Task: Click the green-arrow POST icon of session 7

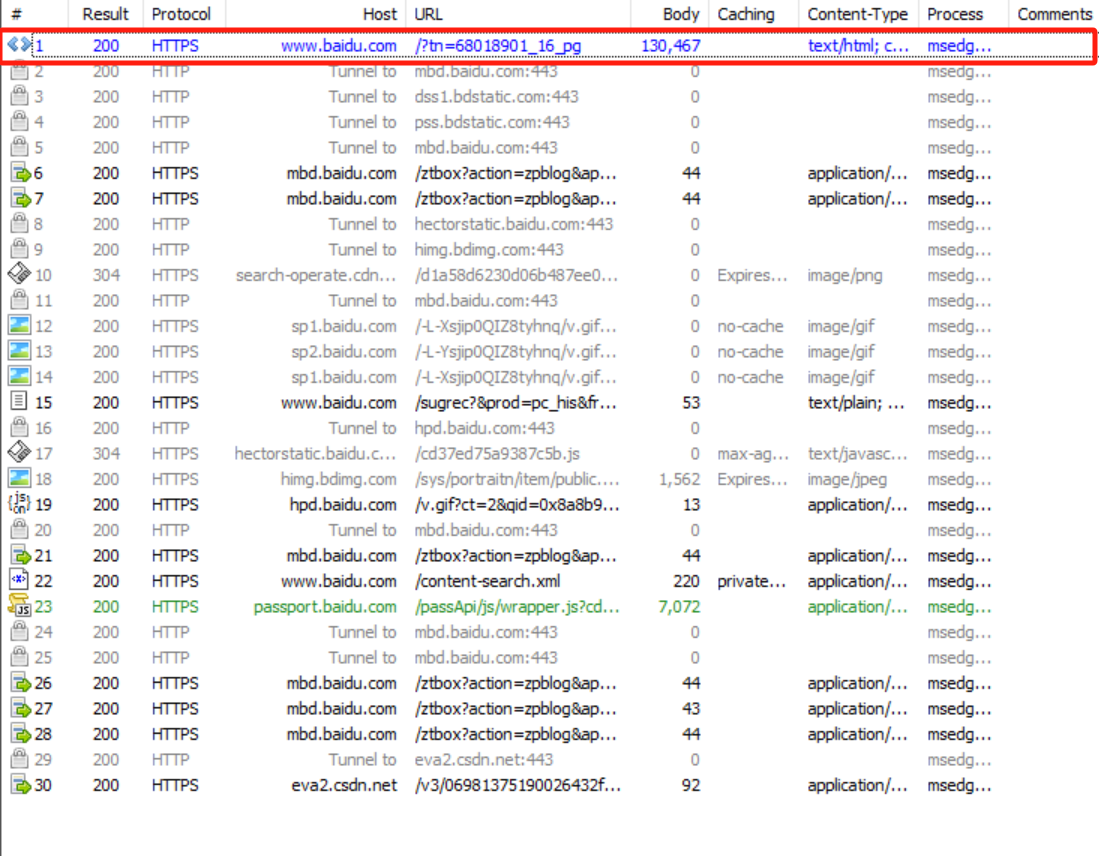Action: [20, 198]
